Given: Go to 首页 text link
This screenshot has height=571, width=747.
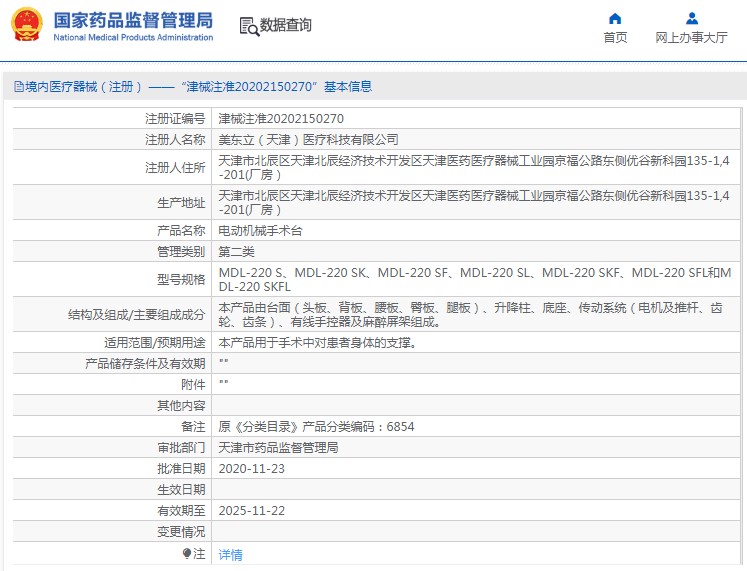Looking at the screenshot, I should click(x=615, y=38).
